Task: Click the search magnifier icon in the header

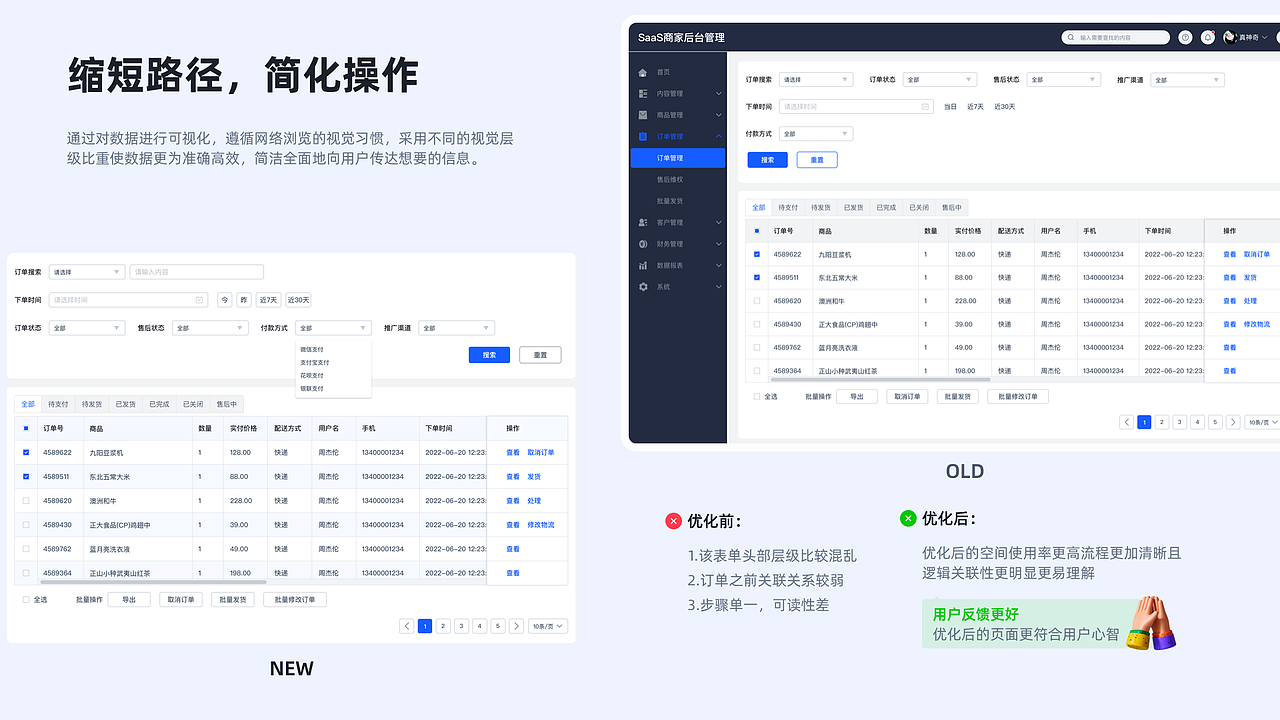Action: (x=1069, y=37)
